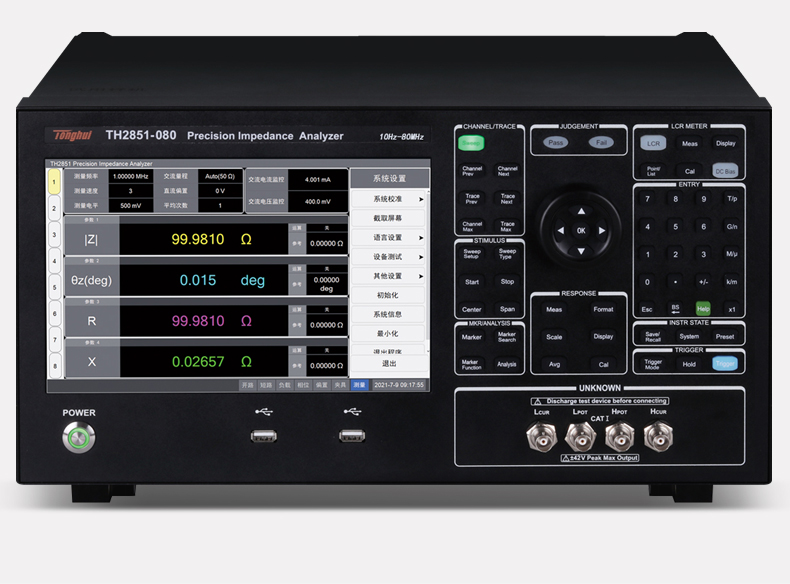Expand the 其他设置 submenu
Image resolution: width=790 pixels, height=584 pixels.
pyautogui.click(x=388, y=276)
